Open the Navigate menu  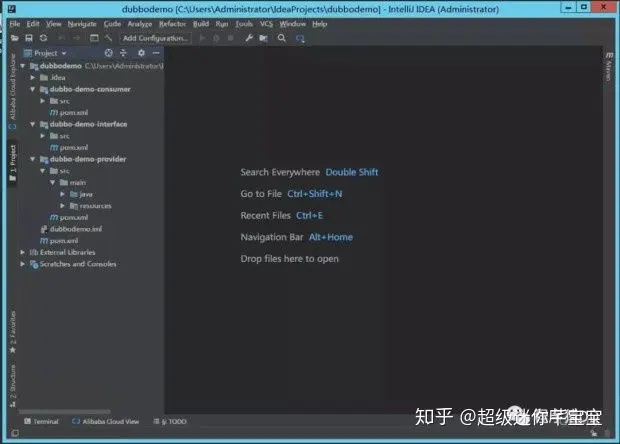click(x=82, y=24)
